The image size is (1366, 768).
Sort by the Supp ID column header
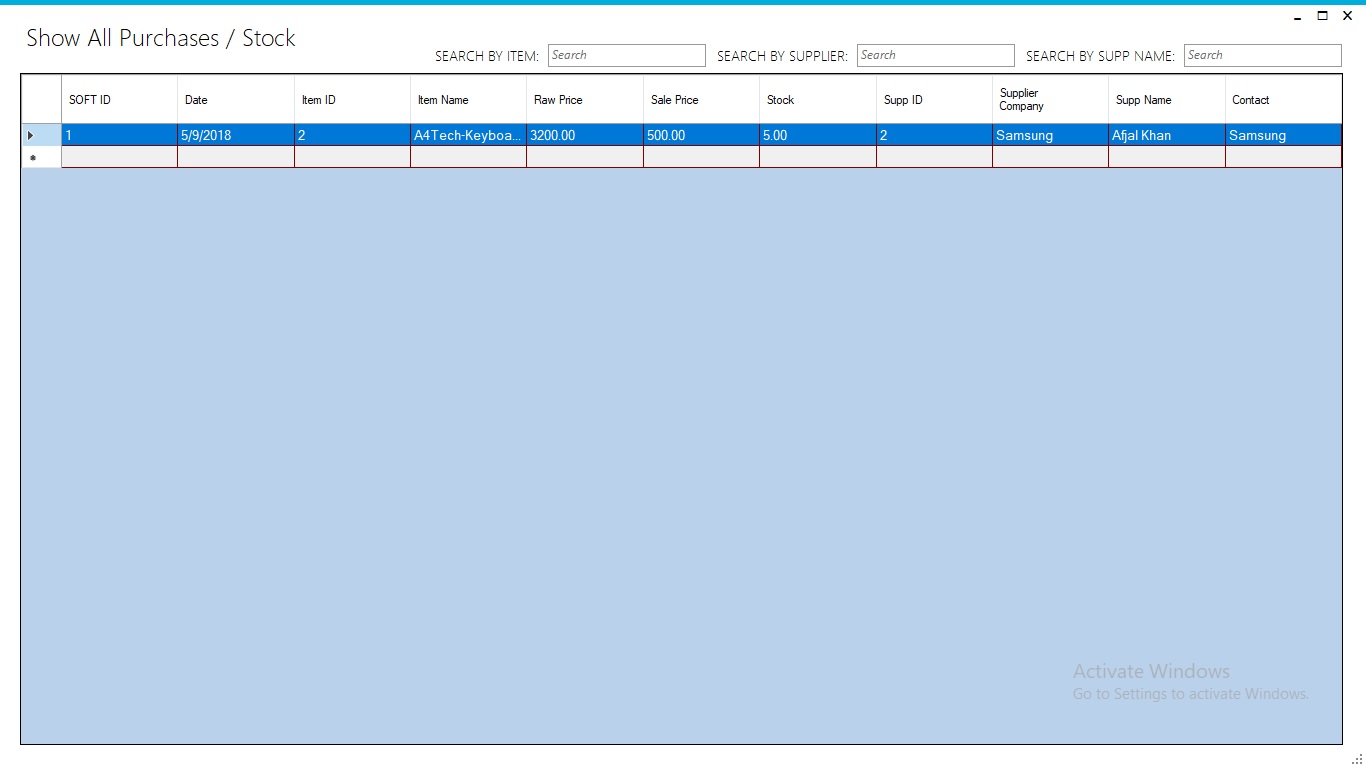(935, 100)
